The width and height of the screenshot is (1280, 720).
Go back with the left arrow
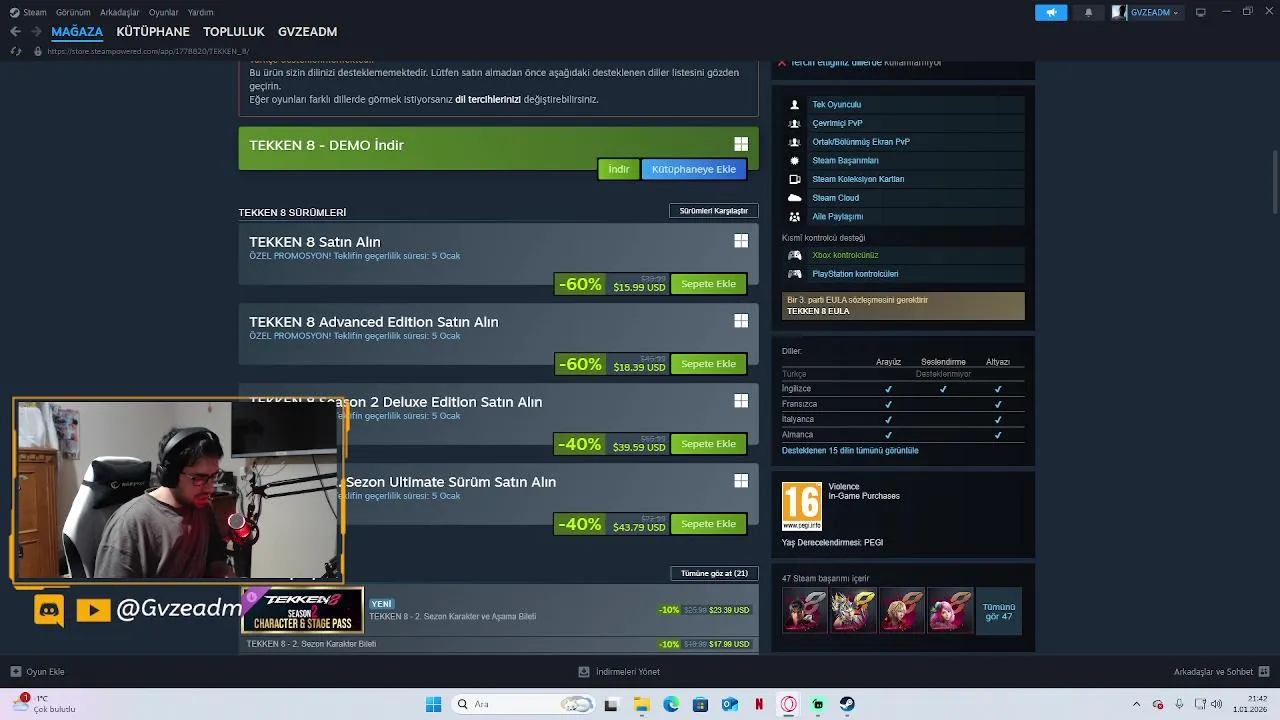[x=15, y=32]
